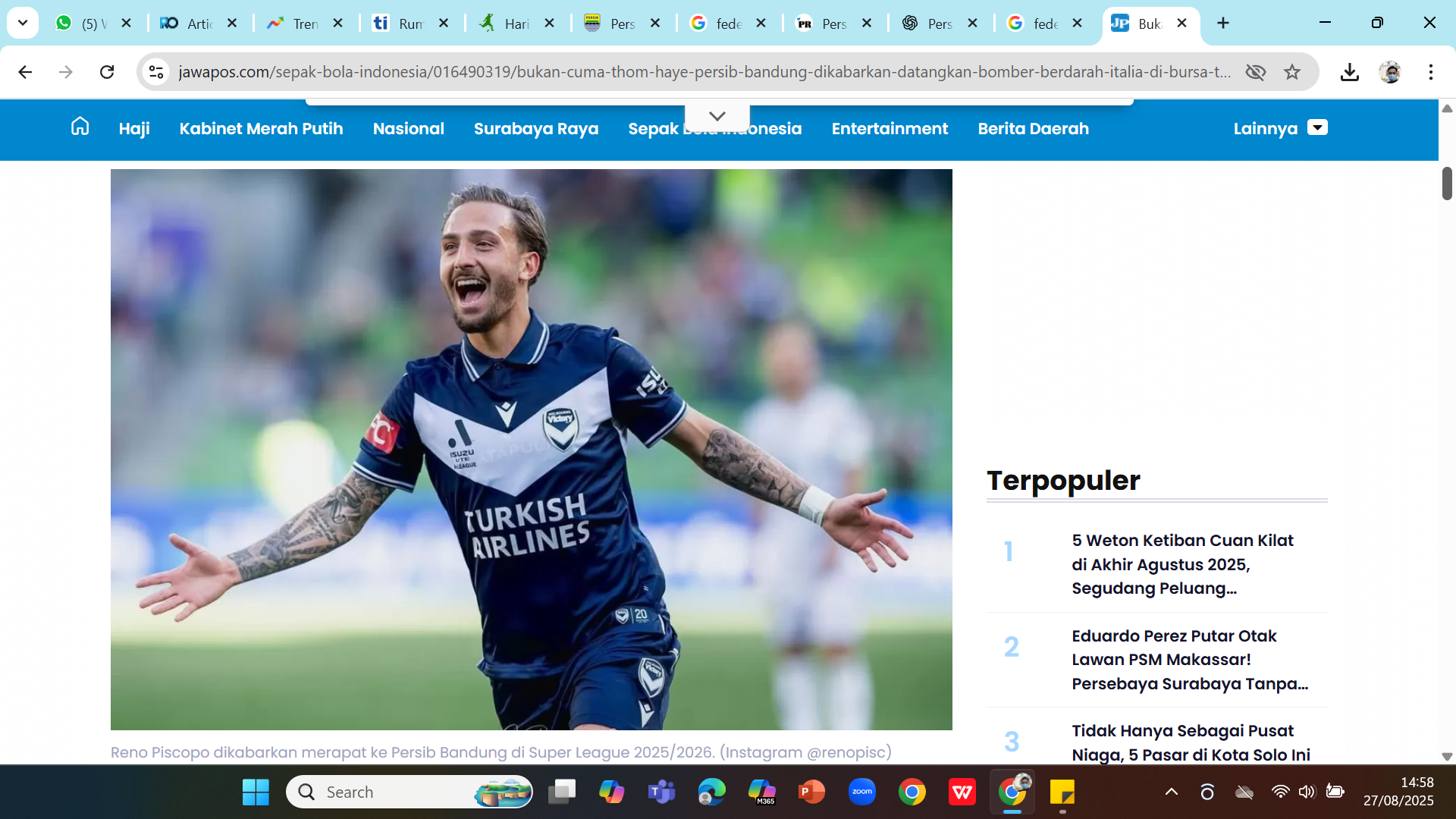Open Zoom from the taskbar

point(862,792)
